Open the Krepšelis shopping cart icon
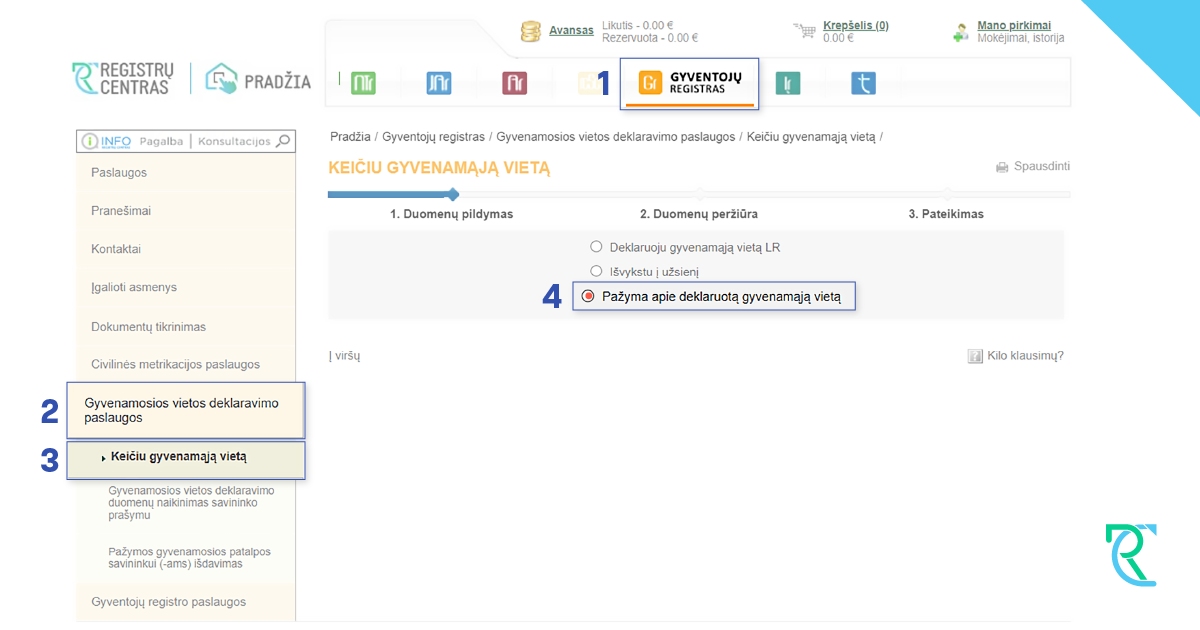 click(x=805, y=31)
